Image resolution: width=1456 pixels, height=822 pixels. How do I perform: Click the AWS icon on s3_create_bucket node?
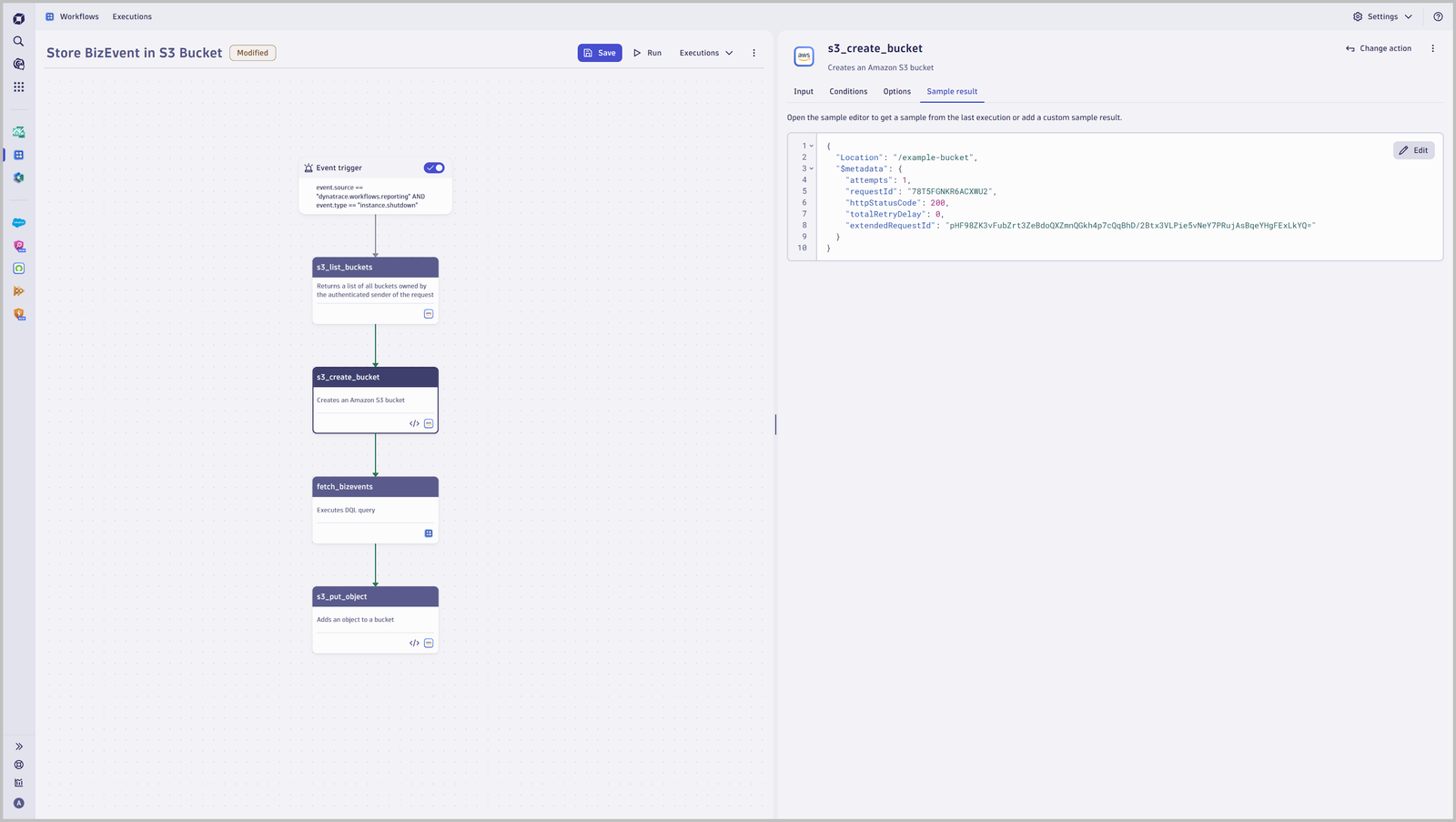[x=429, y=423]
